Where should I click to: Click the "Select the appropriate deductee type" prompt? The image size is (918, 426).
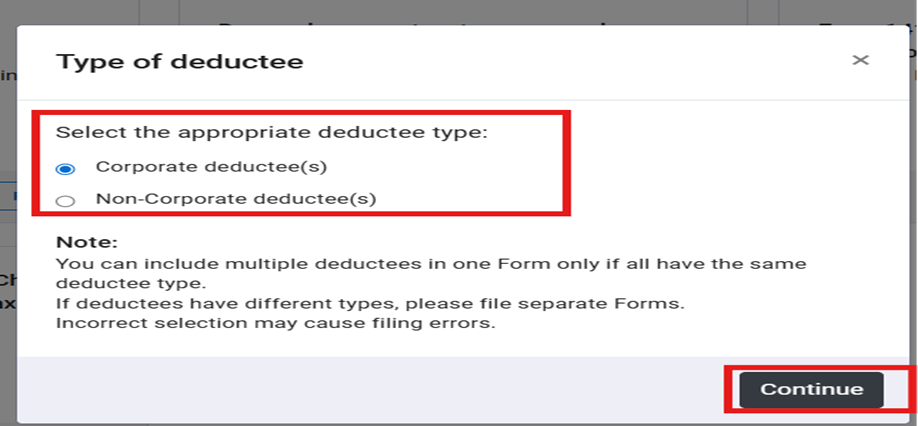pyautogui.click(x=271, y=132)
